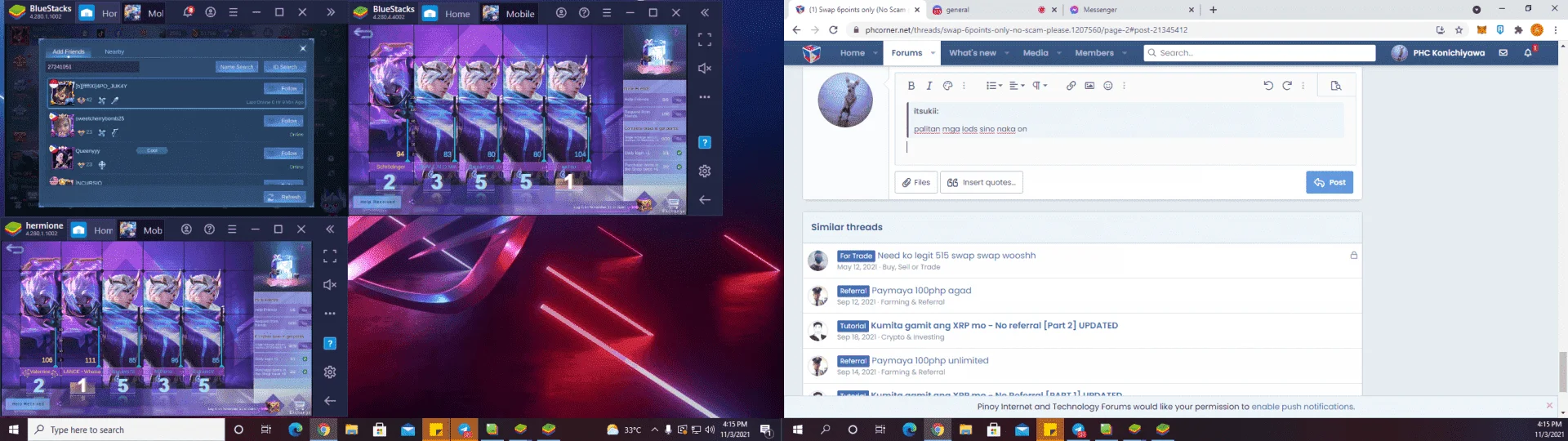Redo the last edit in editor
The height and width of the screenshot is (441, 1568).
click(x=1287, y=86)
